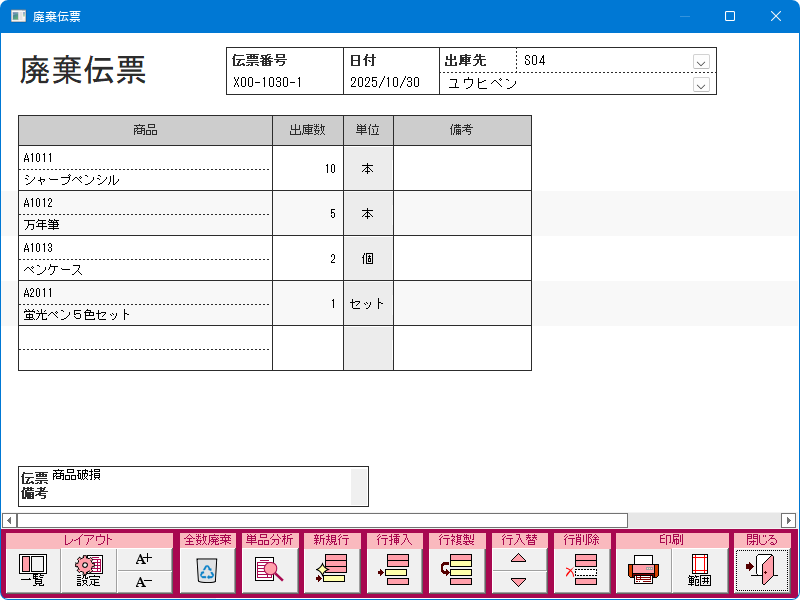Click the 全数廃棄 recycle bin icon
The height and width of the screenshot is (600, 800).
coord(207,571)
